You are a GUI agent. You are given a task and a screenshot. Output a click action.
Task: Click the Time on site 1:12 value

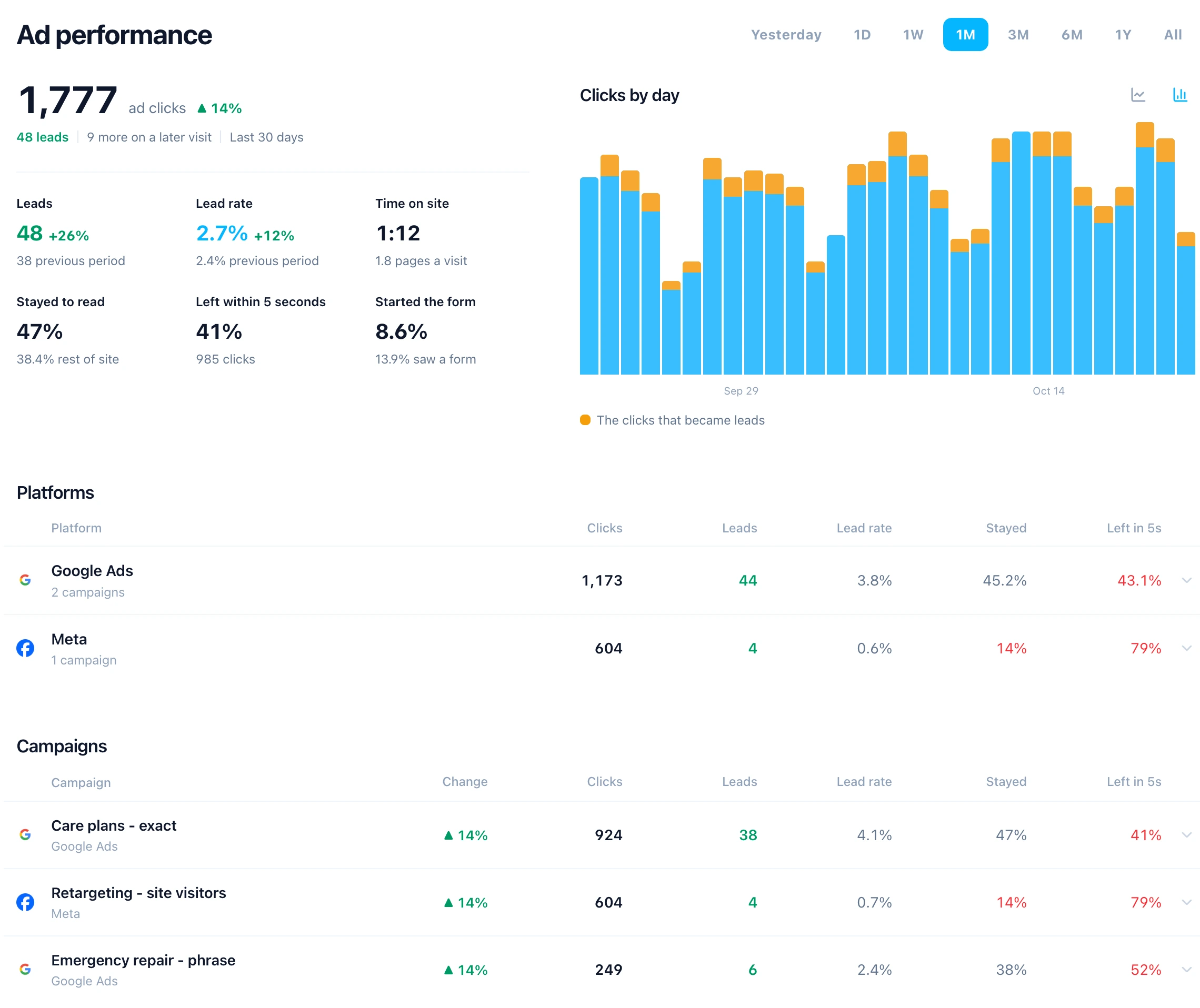(x=398, y=233)
